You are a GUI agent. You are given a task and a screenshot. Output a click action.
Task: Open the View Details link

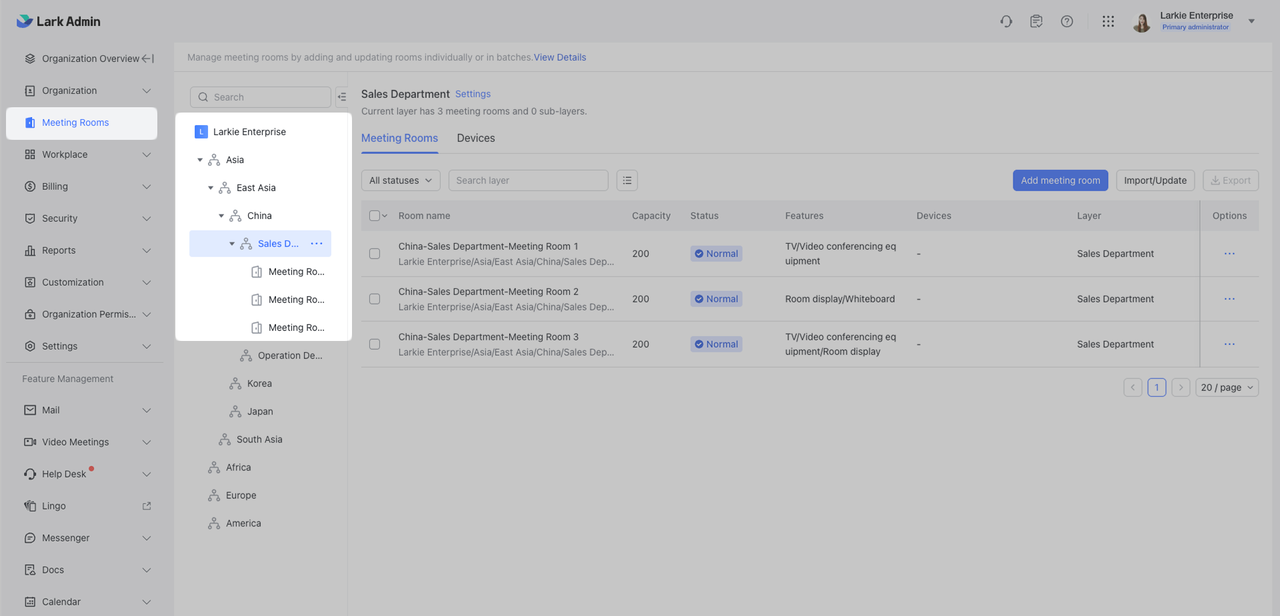coord(560,57)
